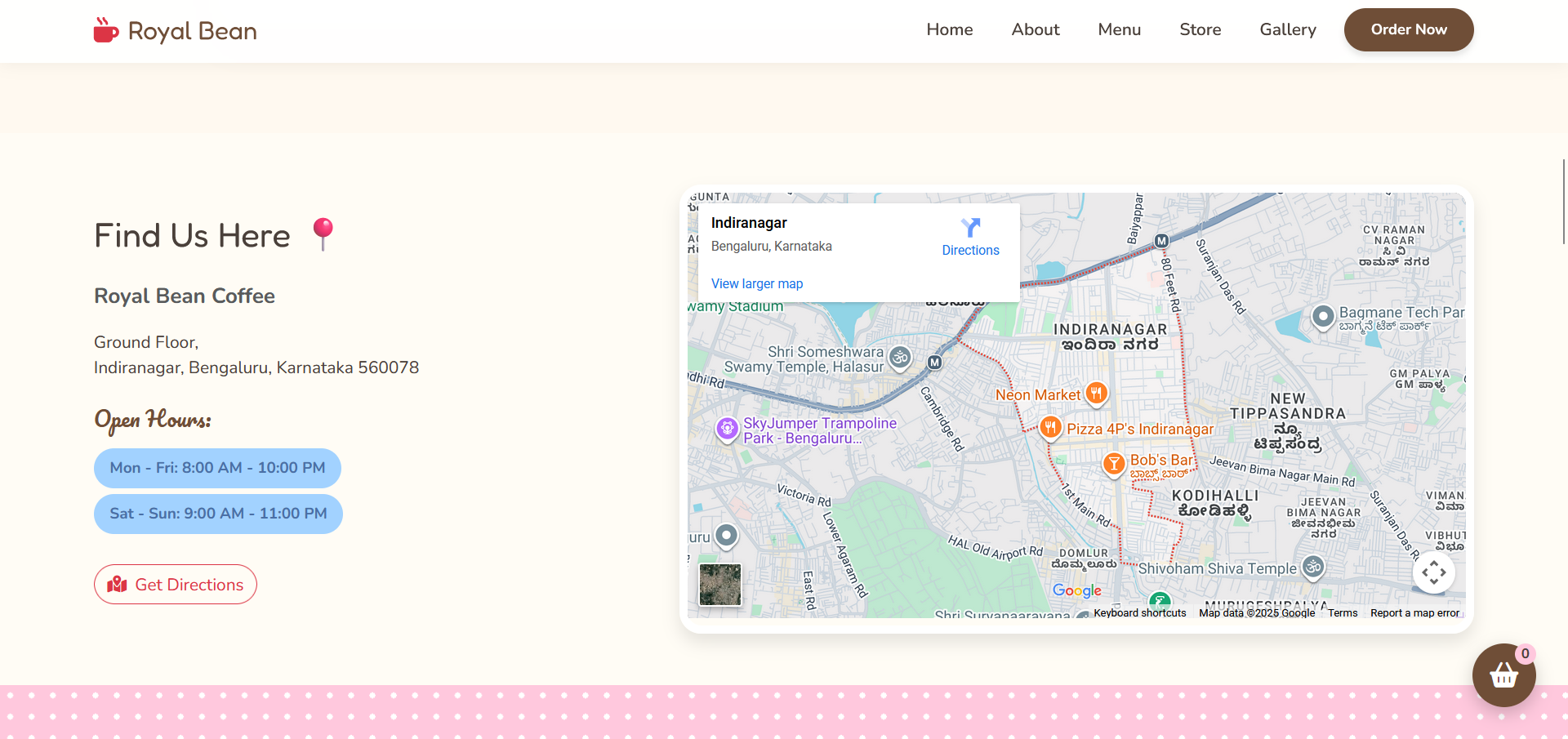
Task: Click the Directions icon in the map card
Action: (x=971, y=227)
